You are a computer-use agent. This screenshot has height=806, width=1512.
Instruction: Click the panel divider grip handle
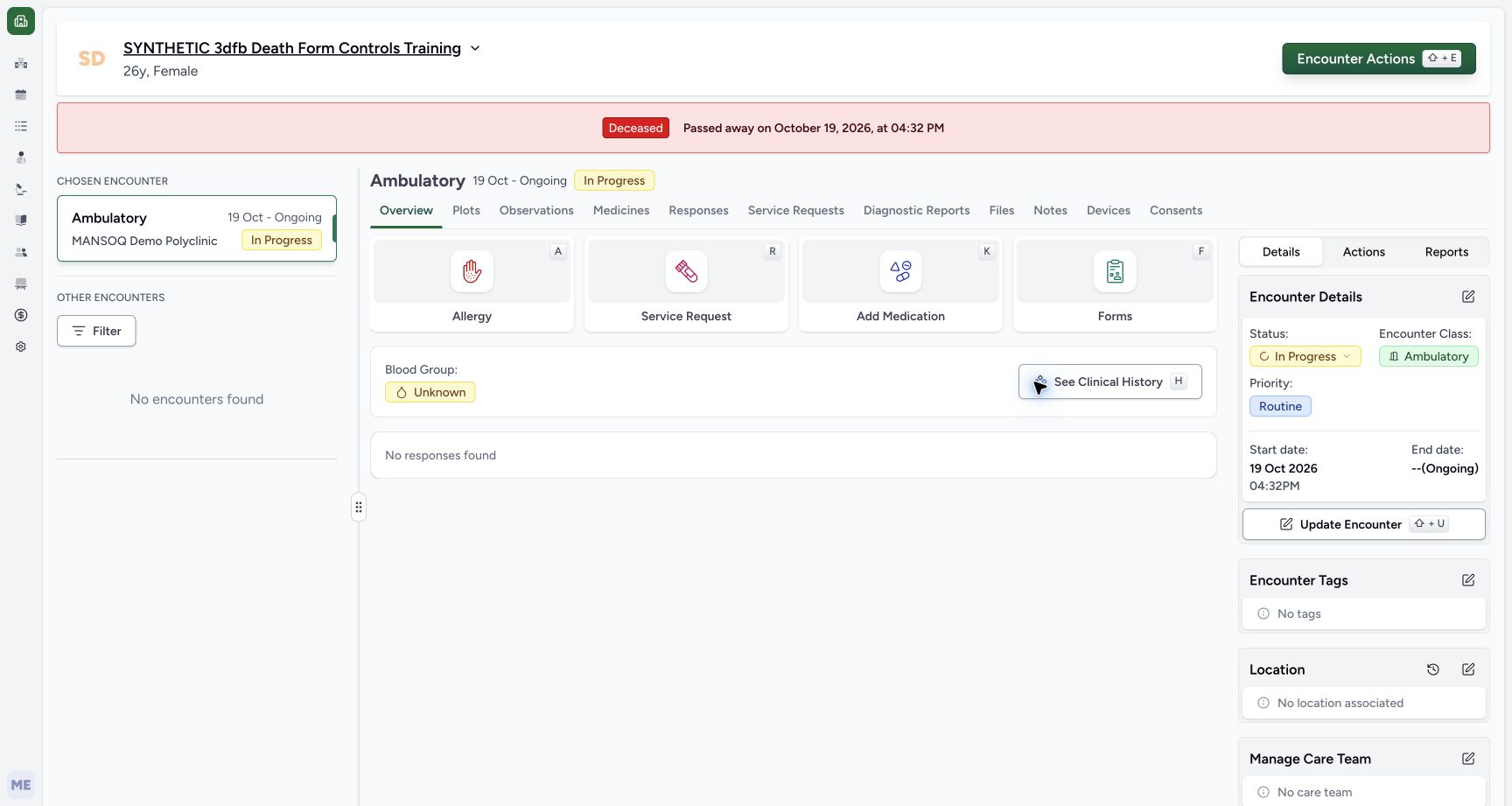click(358, 507)
